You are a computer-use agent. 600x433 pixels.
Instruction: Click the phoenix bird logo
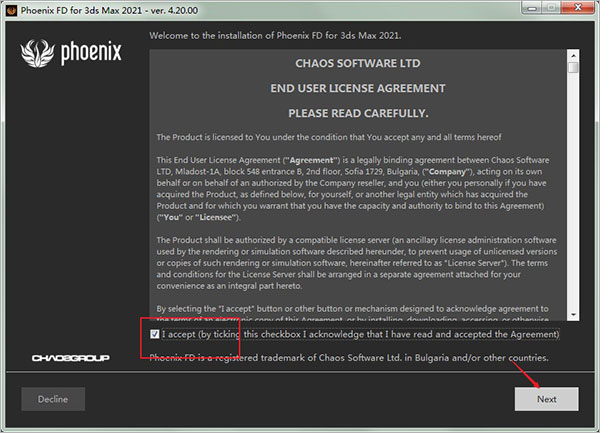pos(38,54)
